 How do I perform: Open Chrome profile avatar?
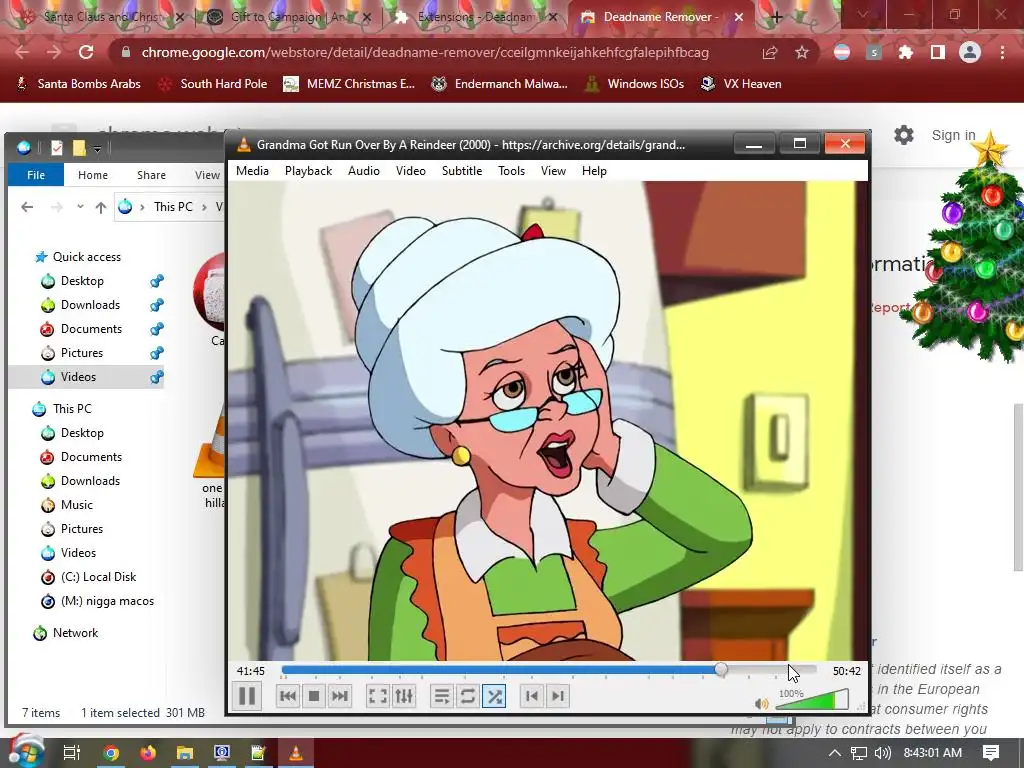[x=970, y=52]
